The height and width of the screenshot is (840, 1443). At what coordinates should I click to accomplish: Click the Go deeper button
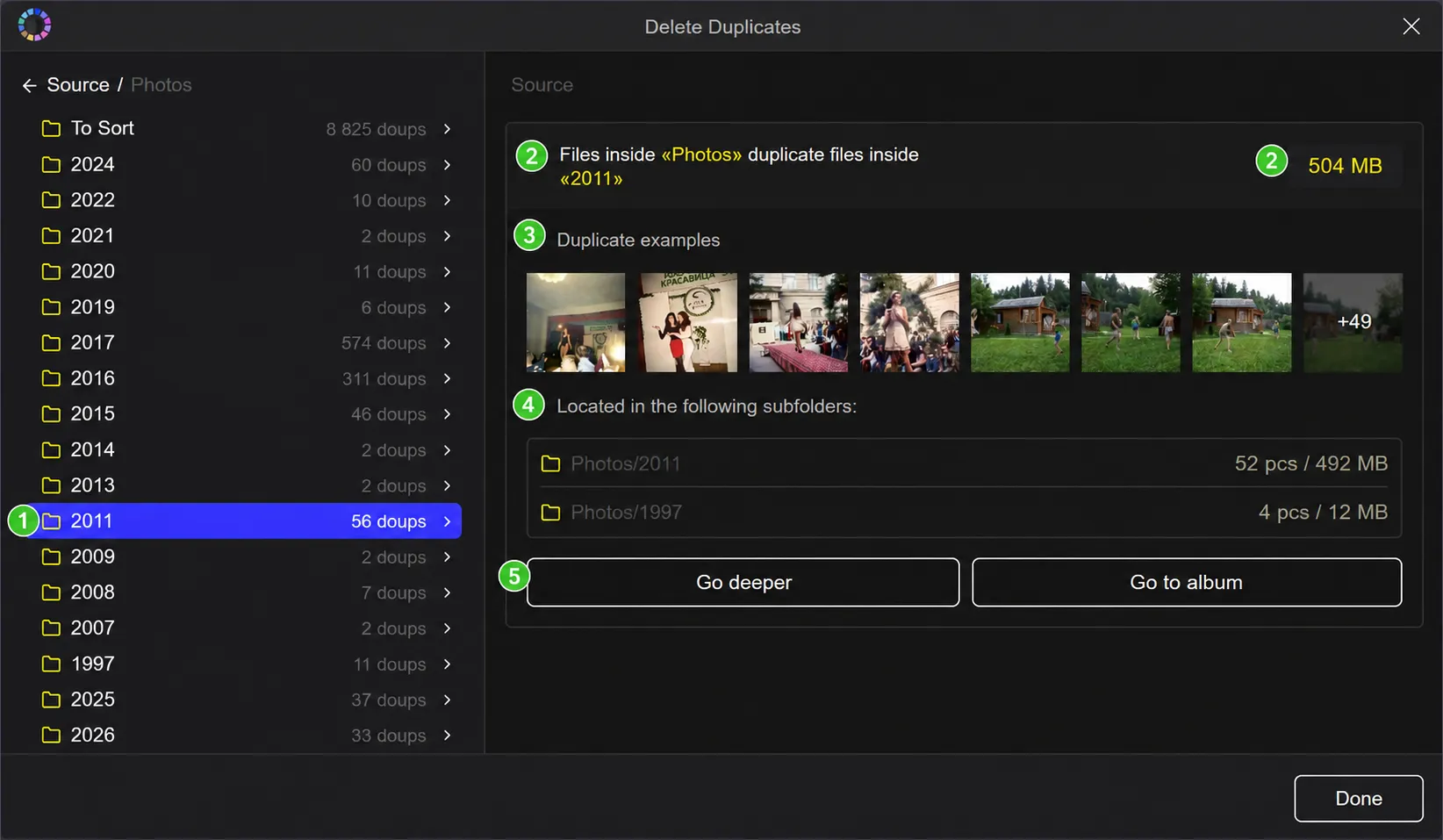(743, 582)
